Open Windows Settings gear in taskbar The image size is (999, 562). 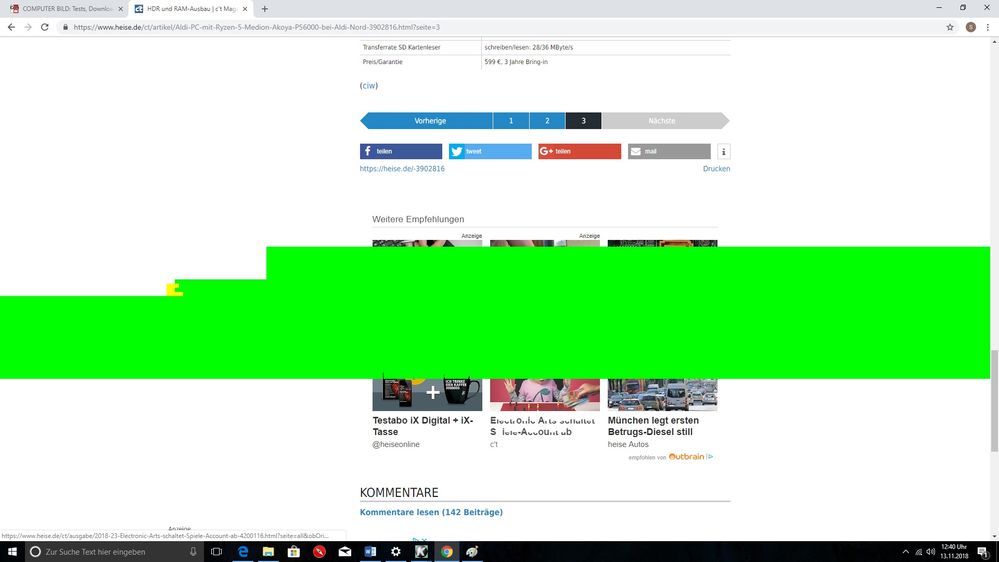[396, 551]
